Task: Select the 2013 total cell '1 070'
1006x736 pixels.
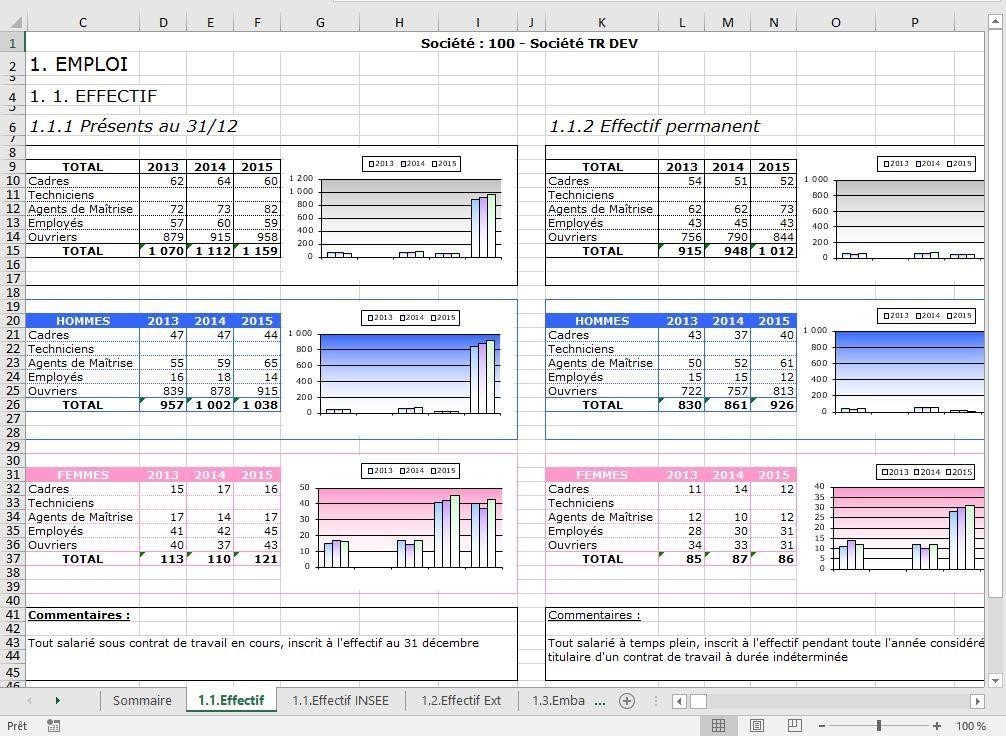Action: click(x=163, y=251)
